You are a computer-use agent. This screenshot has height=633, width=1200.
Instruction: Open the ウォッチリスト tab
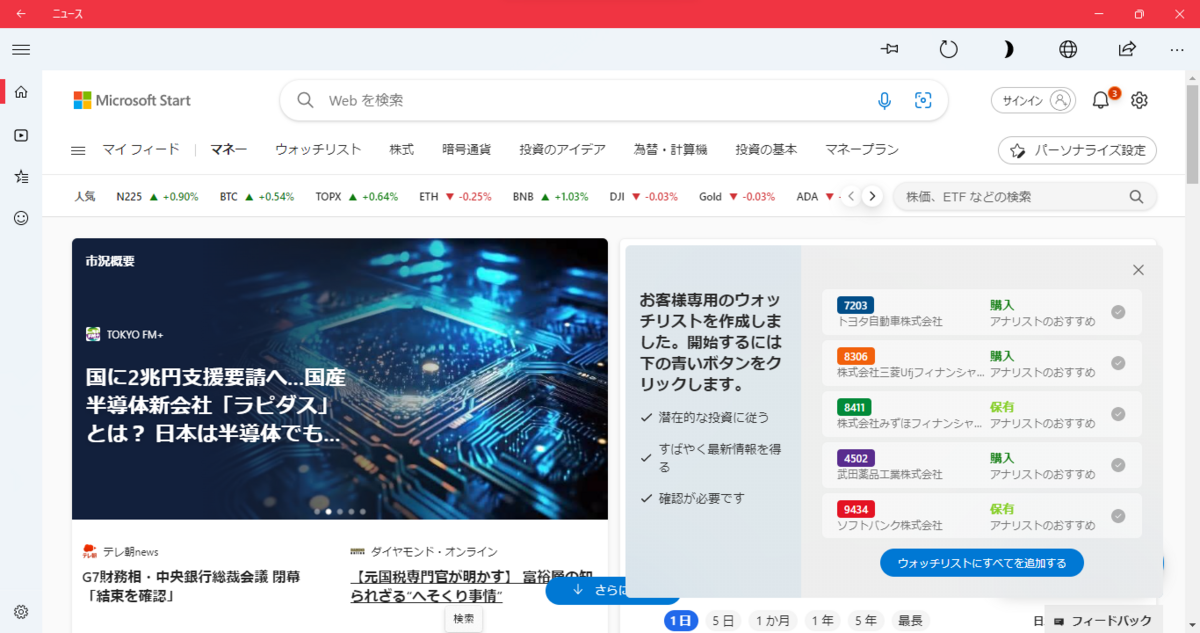(318, 150)
